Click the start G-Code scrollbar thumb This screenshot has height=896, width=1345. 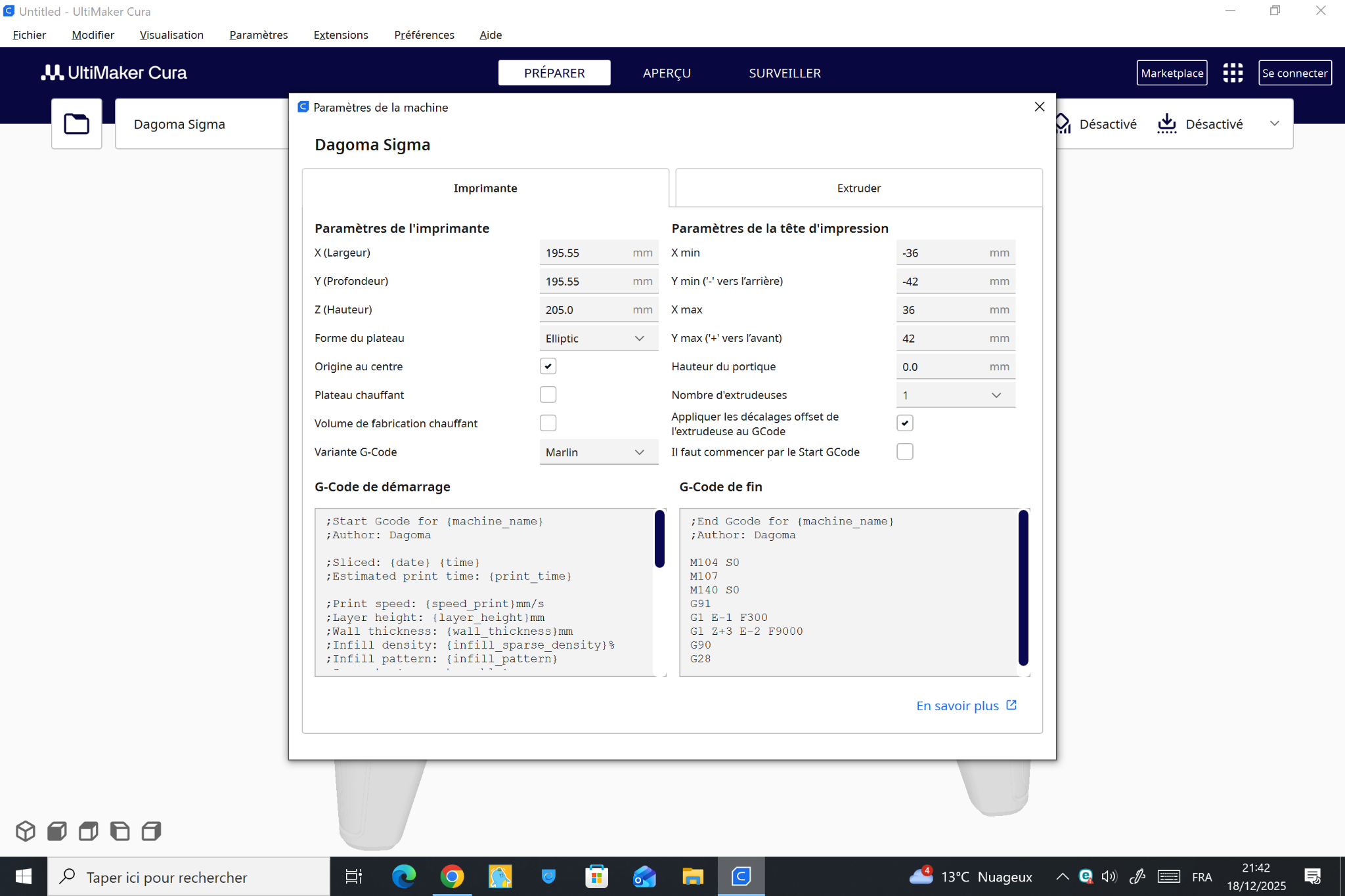pos(659,538)
